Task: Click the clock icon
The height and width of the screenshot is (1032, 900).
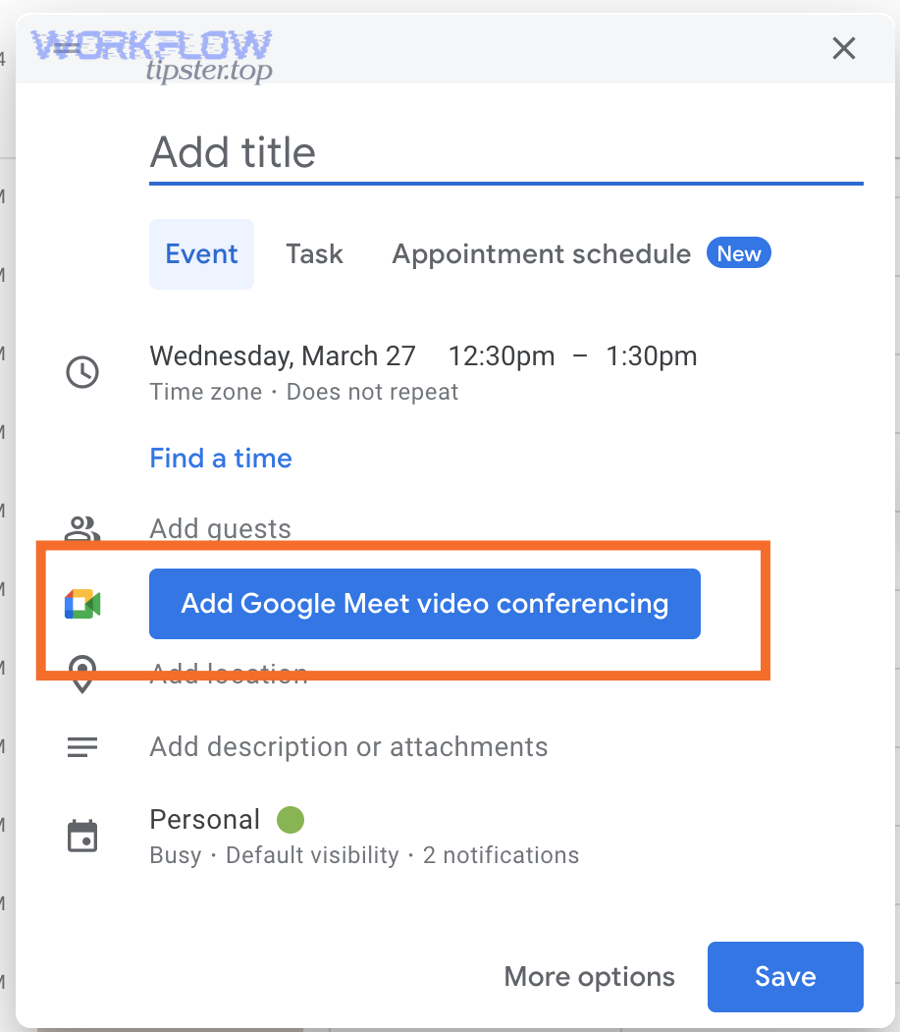Action: click(x=82, y=372)
